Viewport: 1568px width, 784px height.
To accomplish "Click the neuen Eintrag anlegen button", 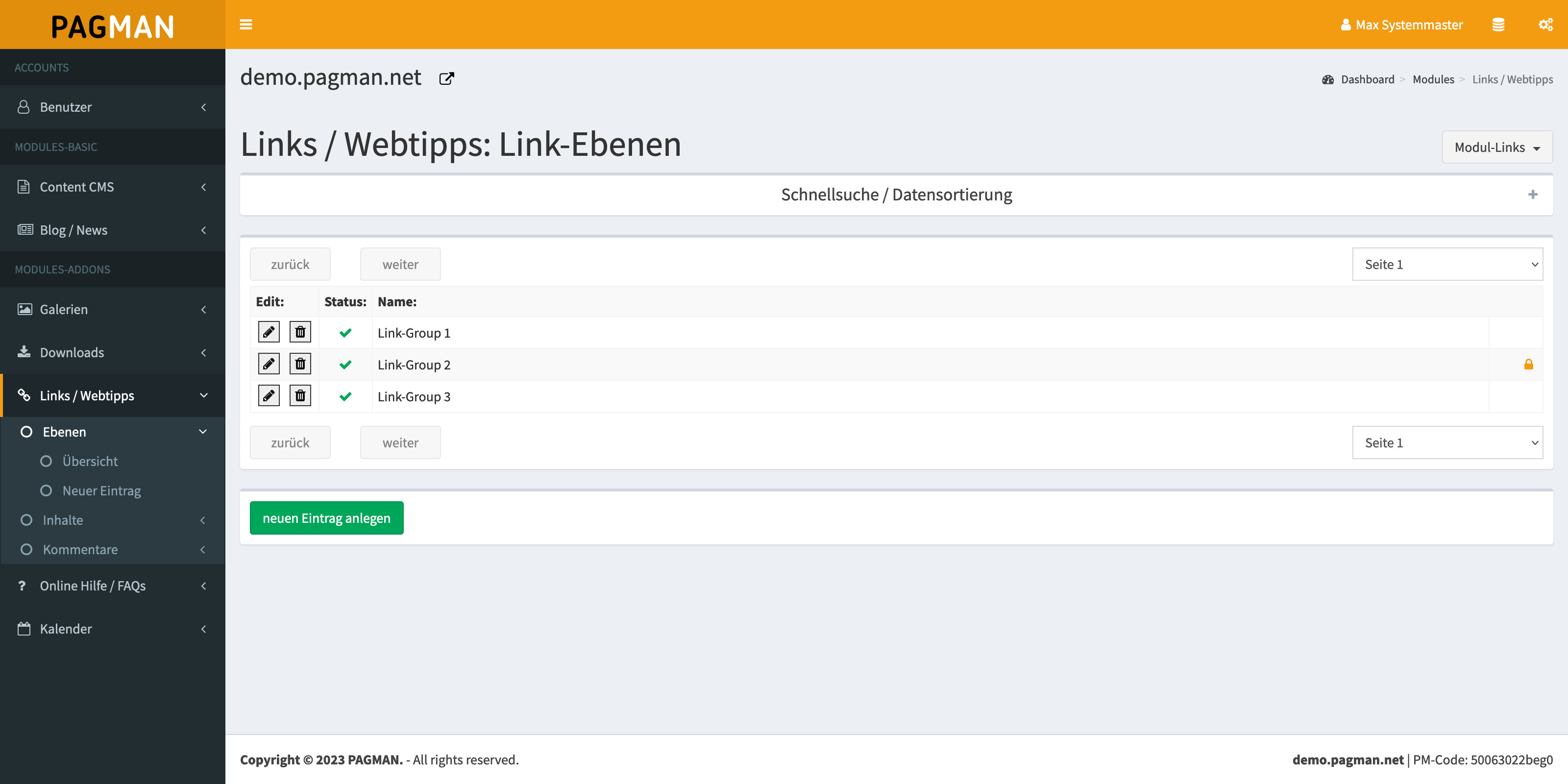I will coord(326,517).
